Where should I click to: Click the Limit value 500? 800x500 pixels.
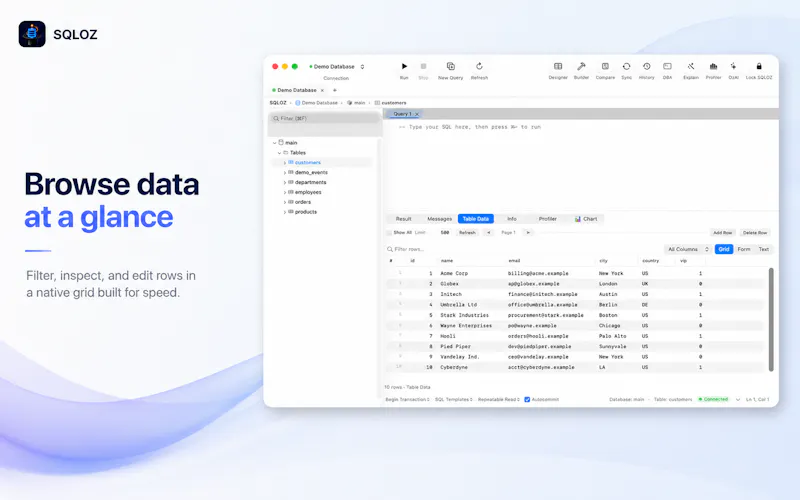point(444,233)
